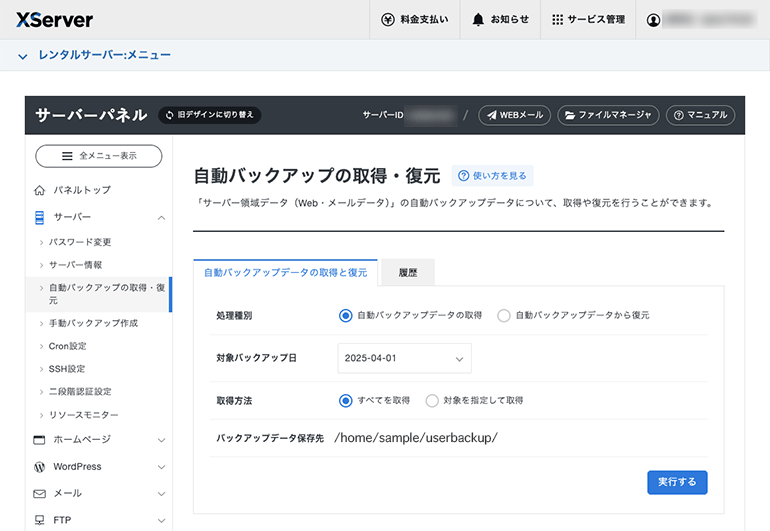The width and height of the screenshot is (770, 531).
Task: Select 自動バックアップの取得・復元 in the sidebar
Action: click(x=99, y=294)
